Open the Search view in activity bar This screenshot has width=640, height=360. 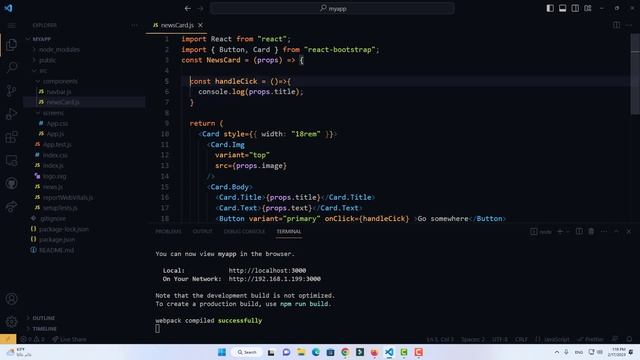coord(11,67)
